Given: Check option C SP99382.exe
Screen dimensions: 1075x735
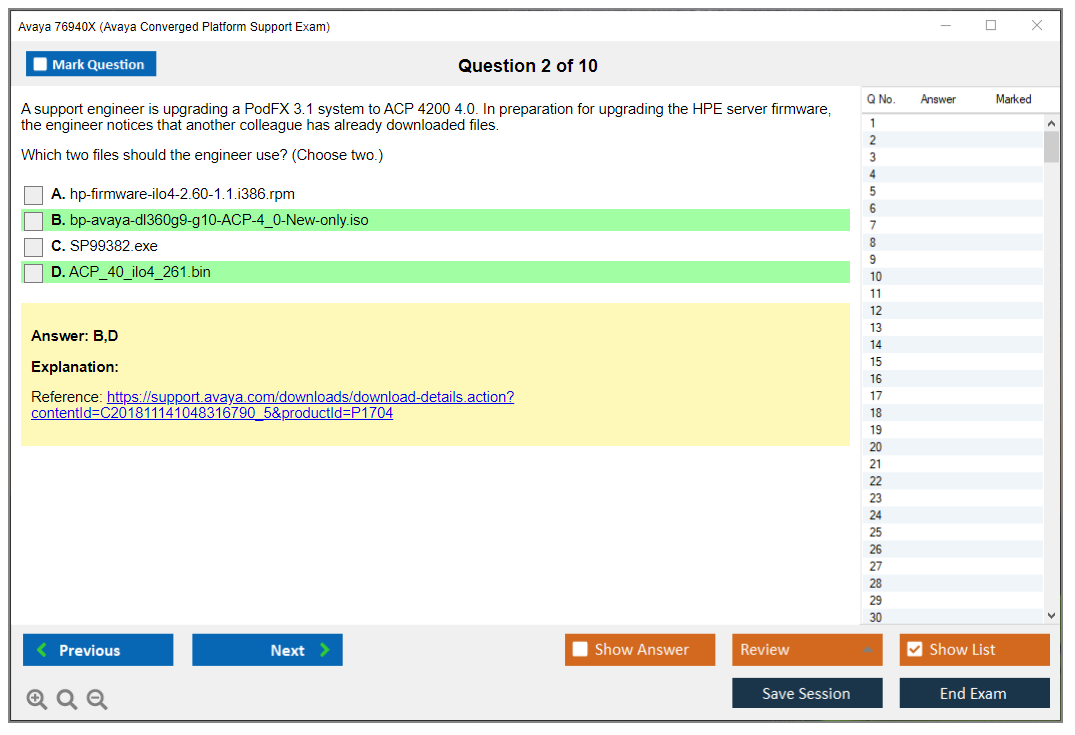Looking at the screenshot, I should (x=34, y=247).
